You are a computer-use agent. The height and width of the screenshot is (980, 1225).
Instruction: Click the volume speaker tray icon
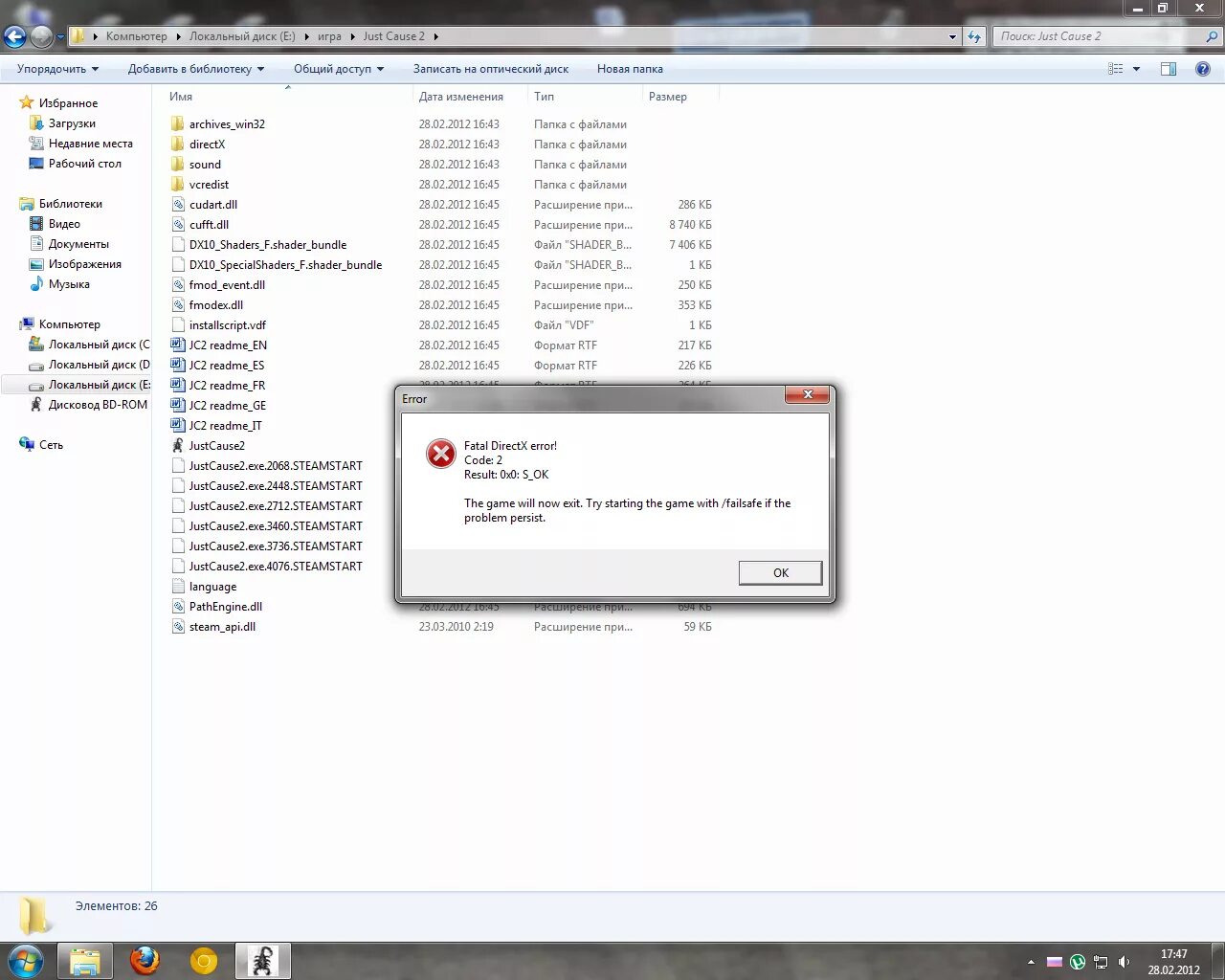1125,962
